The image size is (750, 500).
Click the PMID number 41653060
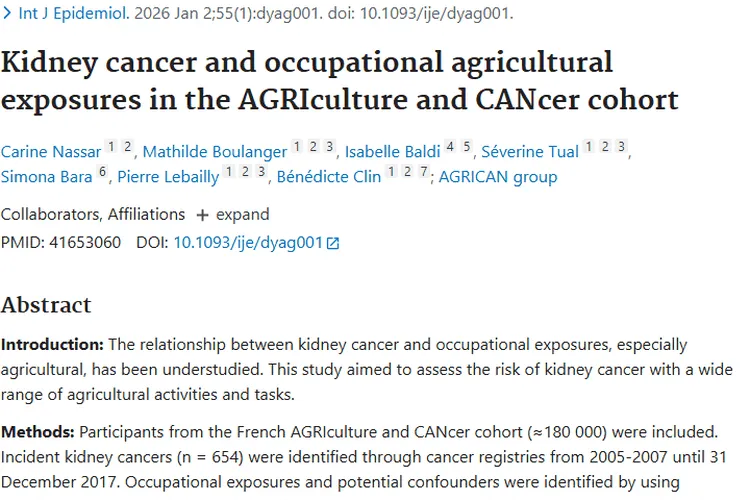[85, 243]
